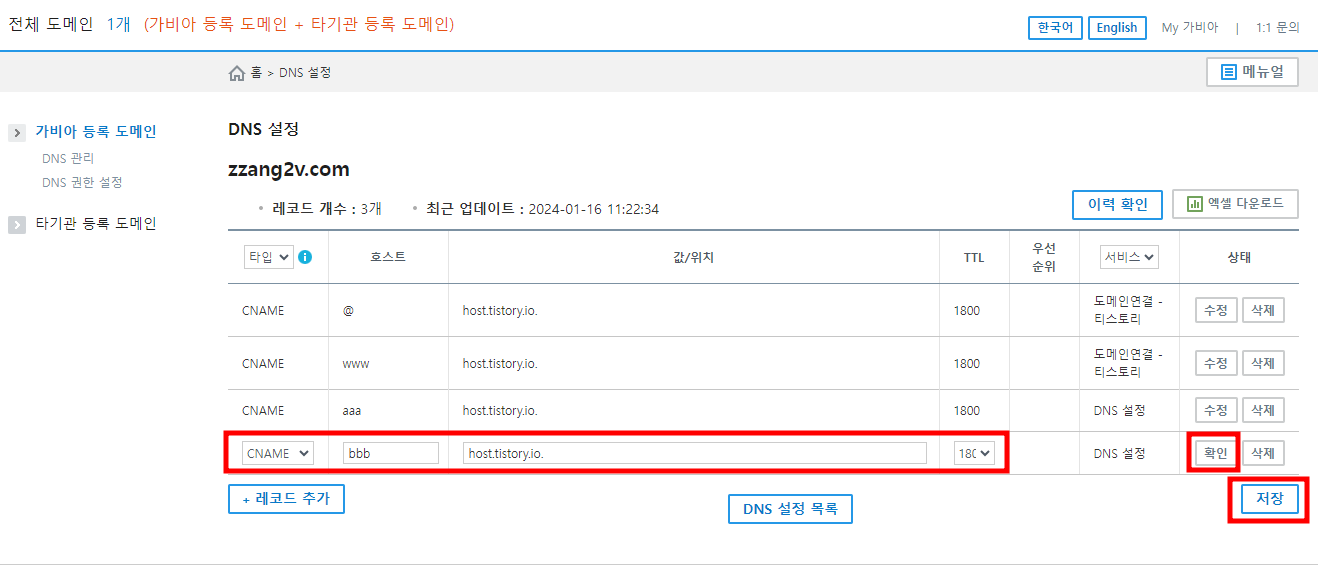The width and height of the screenshot is (1318, 577).
Task: Download records via 엑셀 다운로드
Action: click(x=1235, y=204)
